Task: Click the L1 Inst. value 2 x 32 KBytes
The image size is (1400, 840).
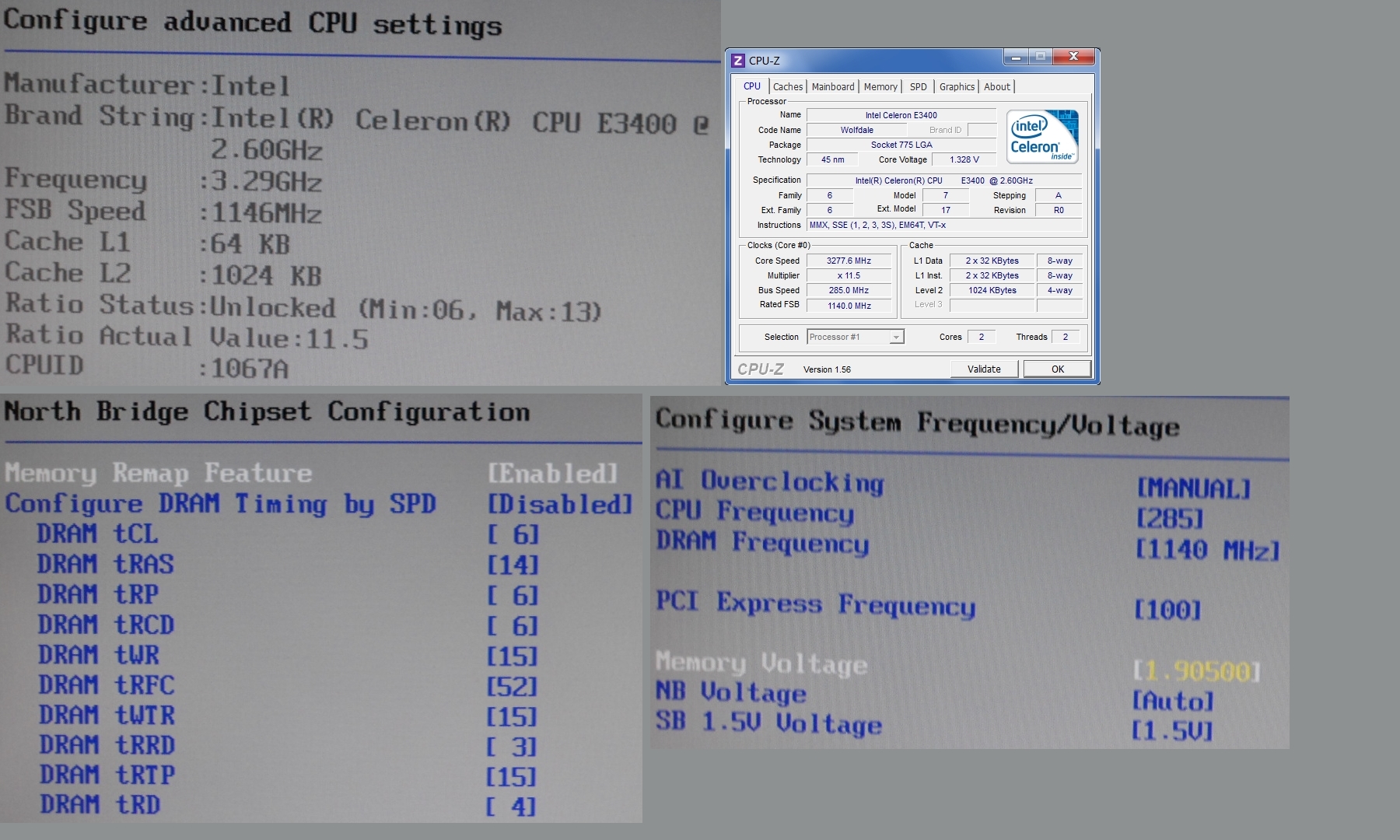Action: point(992,275)
